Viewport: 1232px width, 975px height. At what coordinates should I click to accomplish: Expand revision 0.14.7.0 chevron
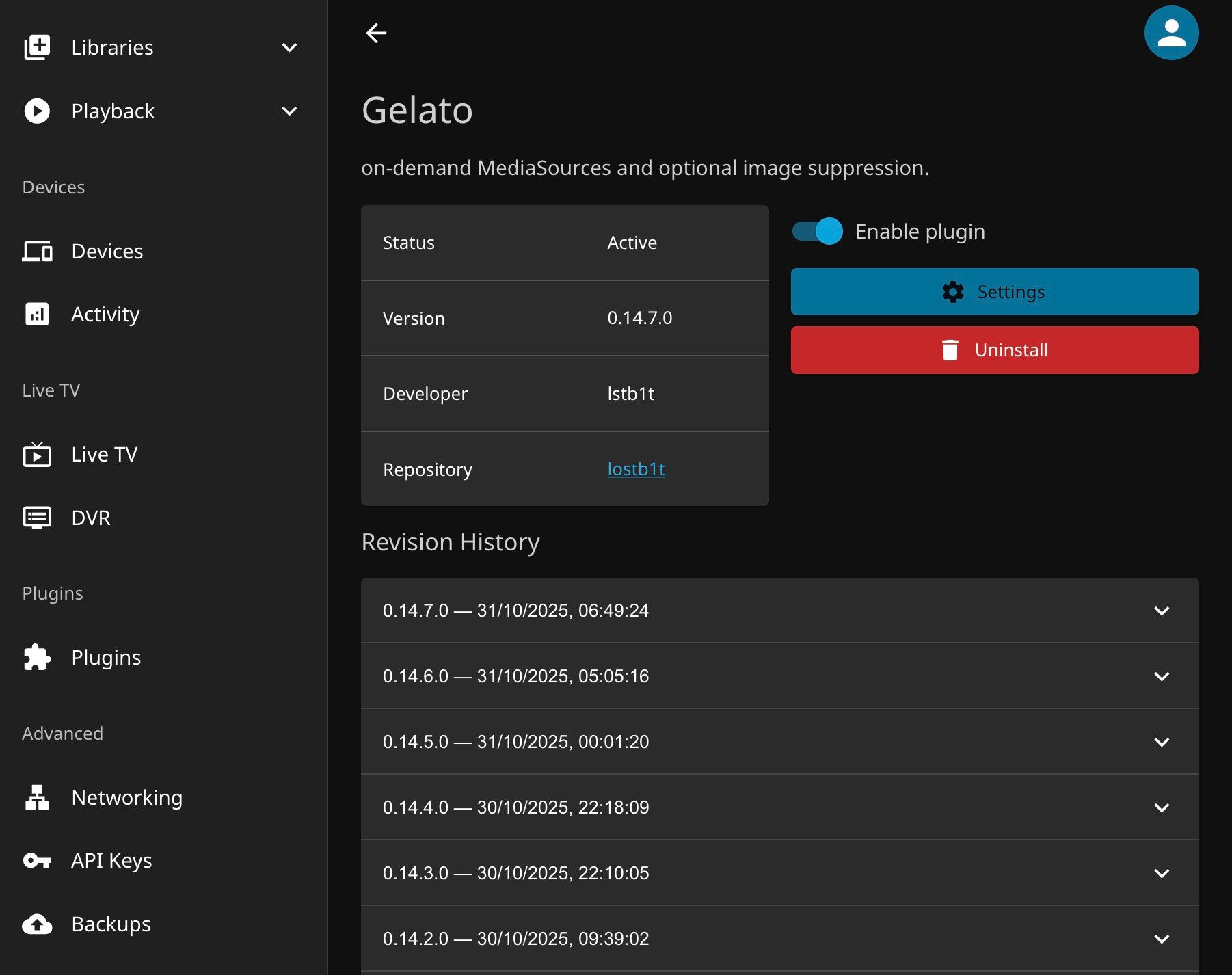(x=1161, y=611)
